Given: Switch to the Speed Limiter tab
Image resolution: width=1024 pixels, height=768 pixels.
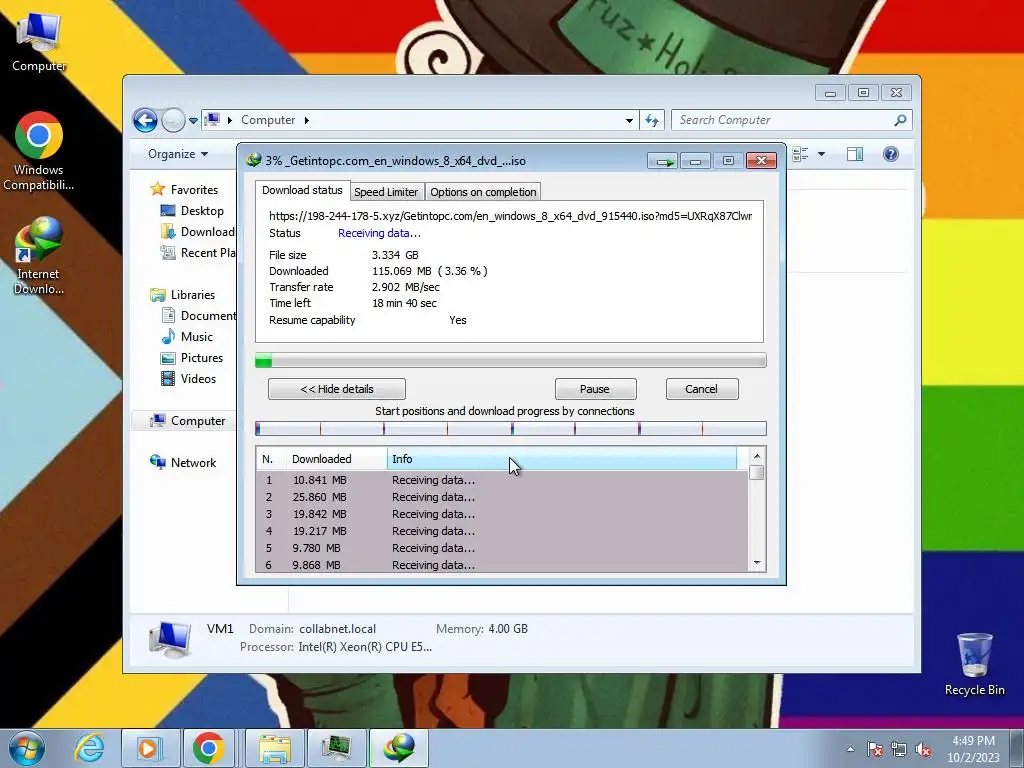Looking at the screenshot, I should 386,192.
